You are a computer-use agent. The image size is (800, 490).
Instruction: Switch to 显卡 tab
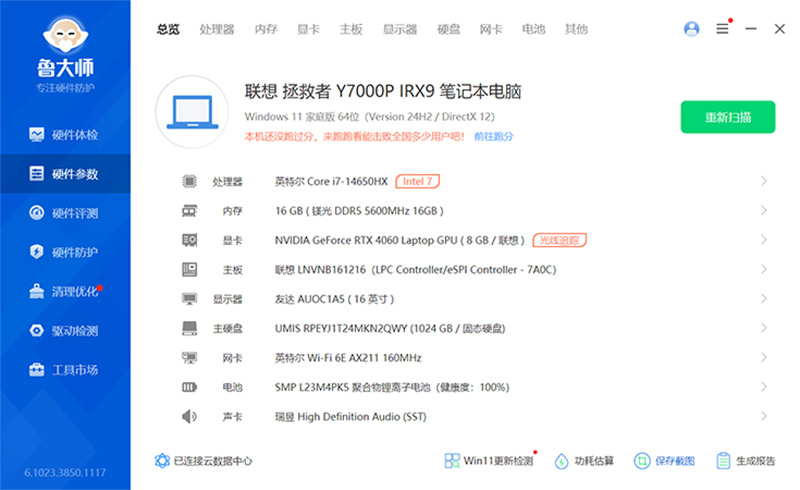(x=308, y=30)
